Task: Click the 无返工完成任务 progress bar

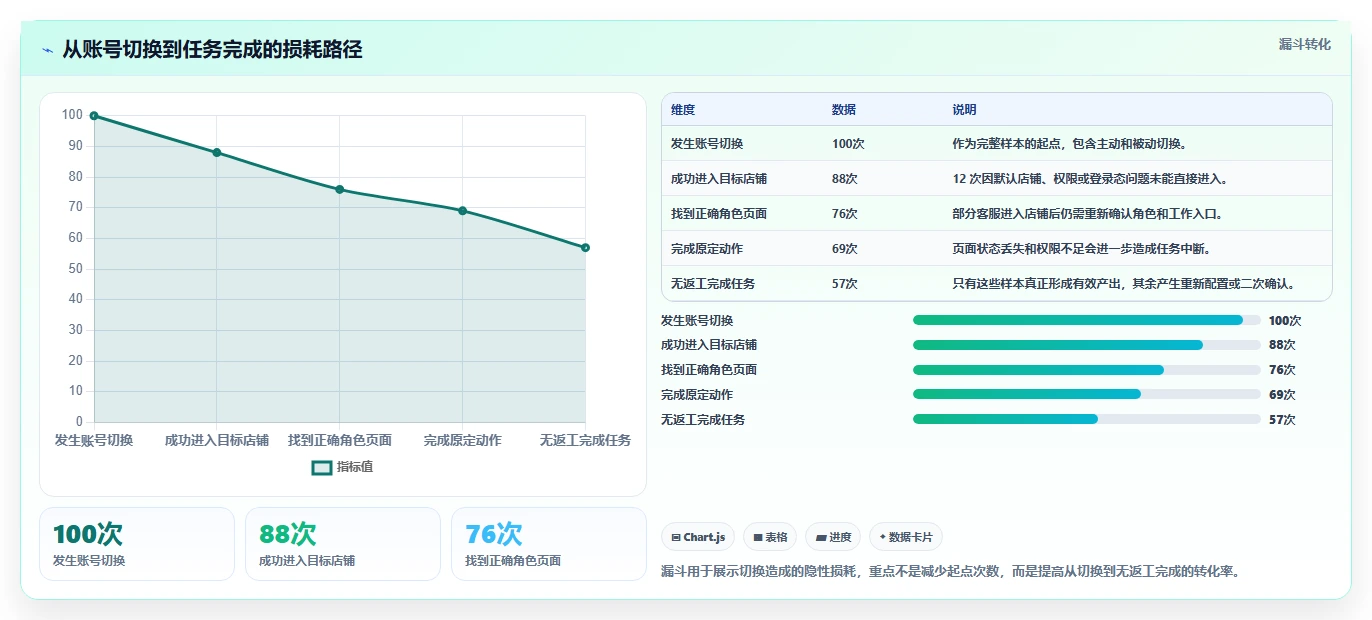Action: pos(1087,419)
